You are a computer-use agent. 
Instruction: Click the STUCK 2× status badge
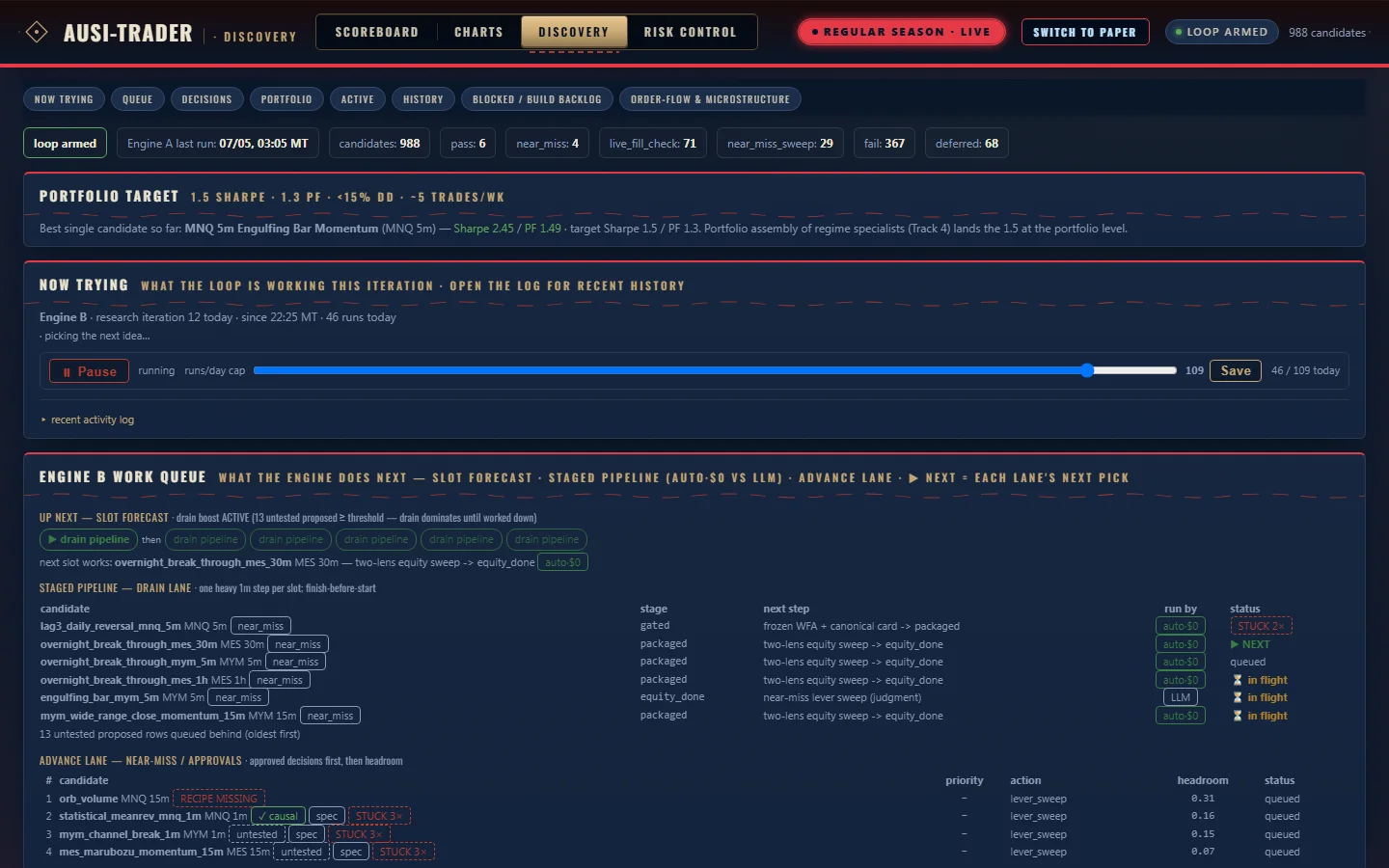tap(1261, 626)
